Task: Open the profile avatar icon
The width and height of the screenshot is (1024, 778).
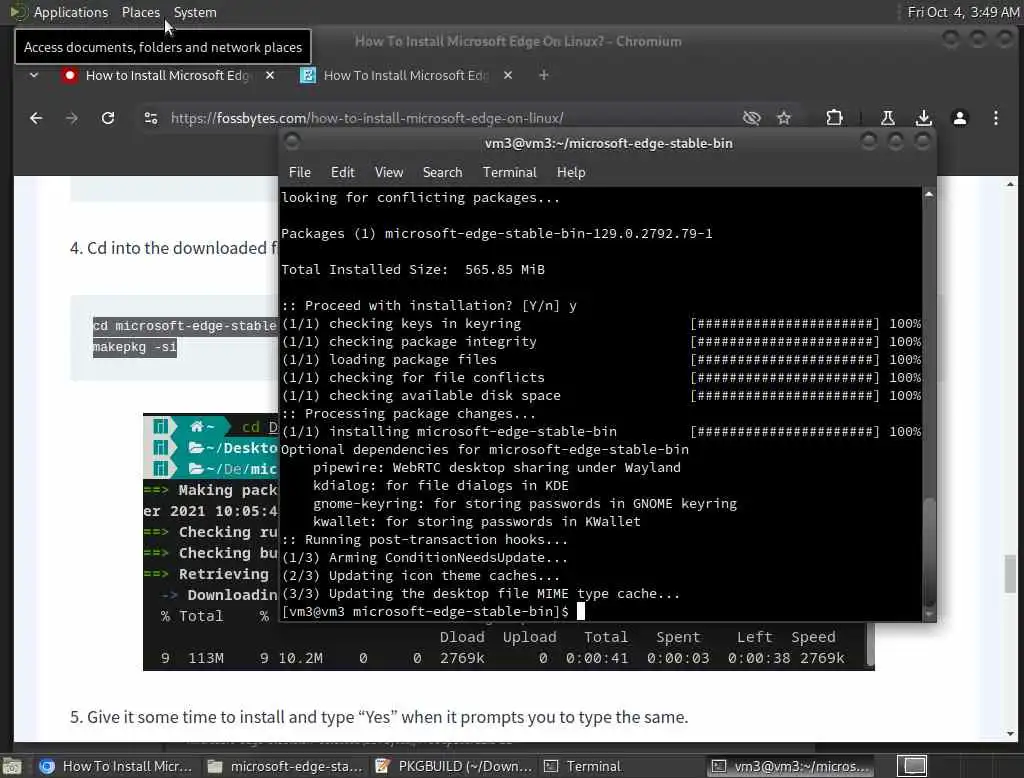Action: [x=959, y=118]
